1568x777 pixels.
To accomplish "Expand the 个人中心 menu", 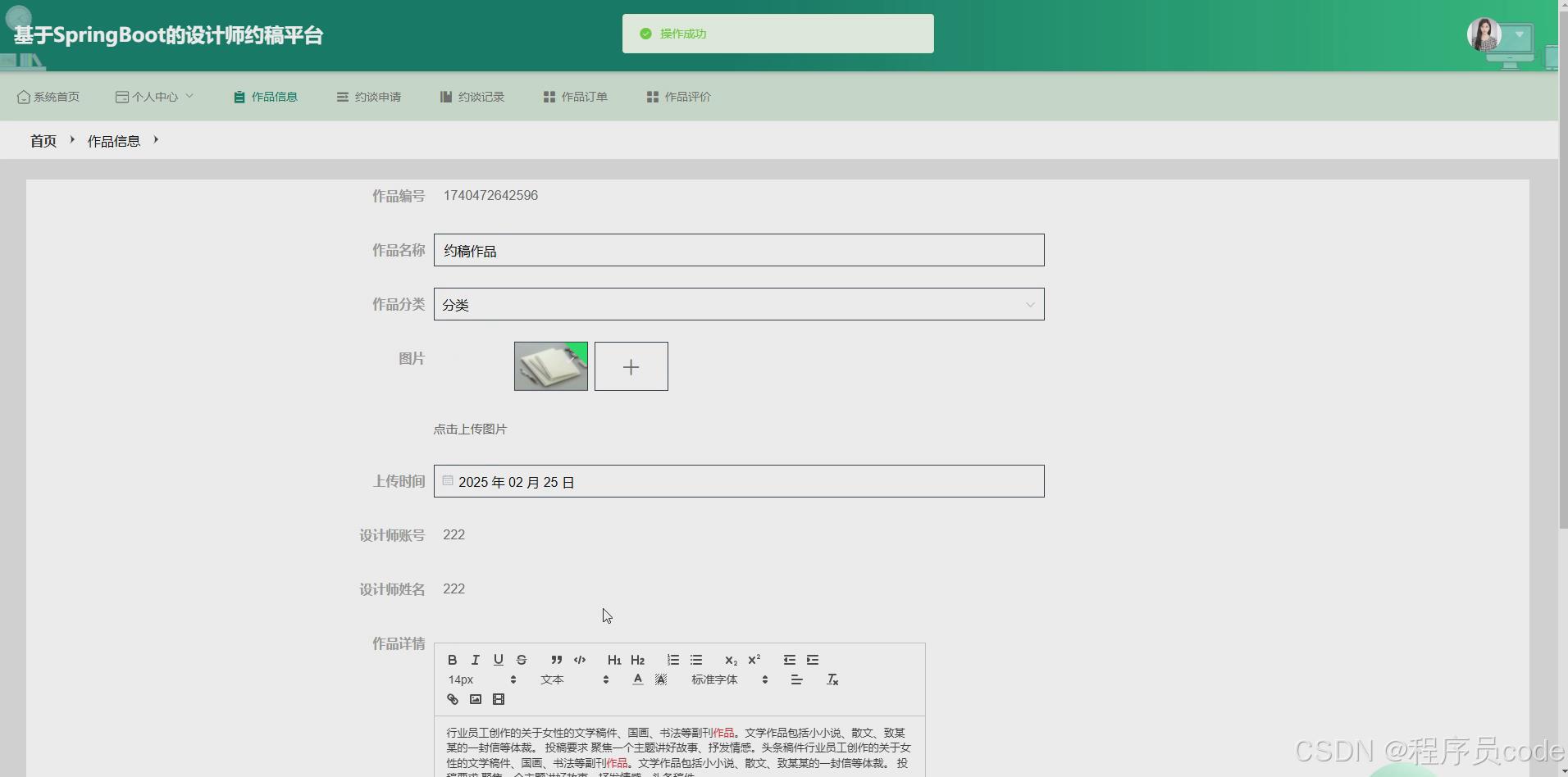I will [x=154, y=96].
